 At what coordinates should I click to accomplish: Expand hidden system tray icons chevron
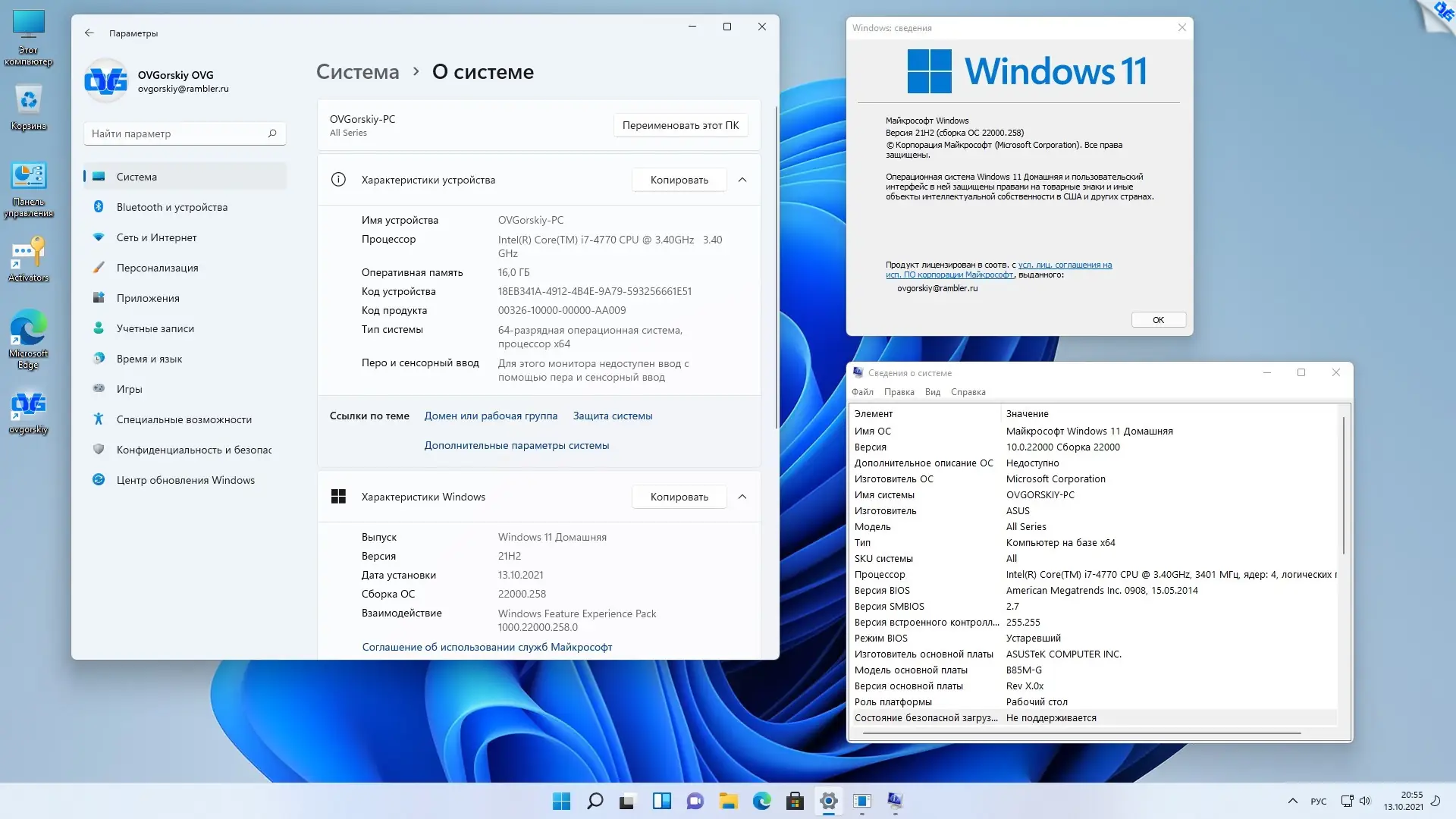tap(1292, 801)
